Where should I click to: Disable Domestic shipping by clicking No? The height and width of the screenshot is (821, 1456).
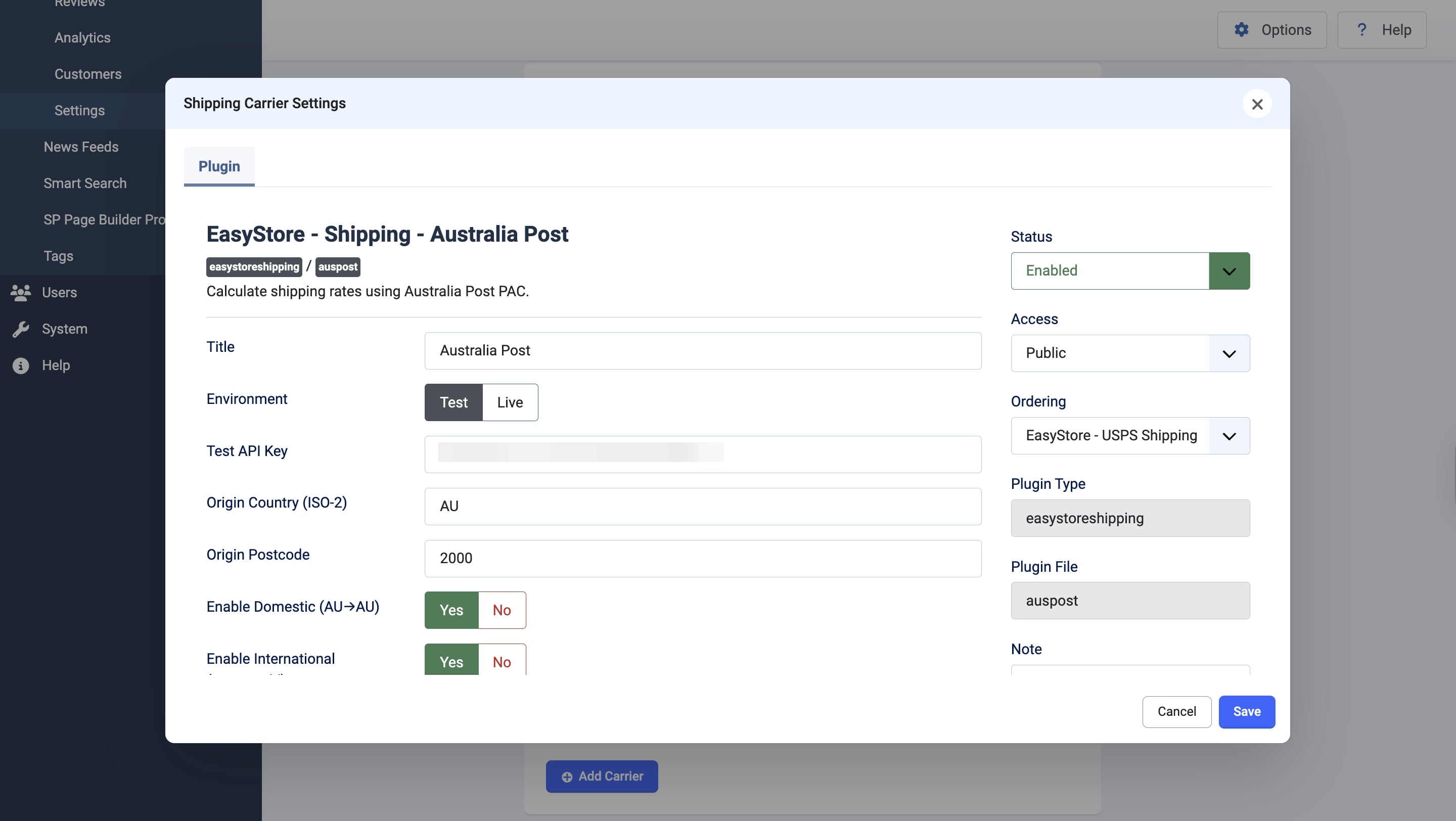[x=502, y=610]
